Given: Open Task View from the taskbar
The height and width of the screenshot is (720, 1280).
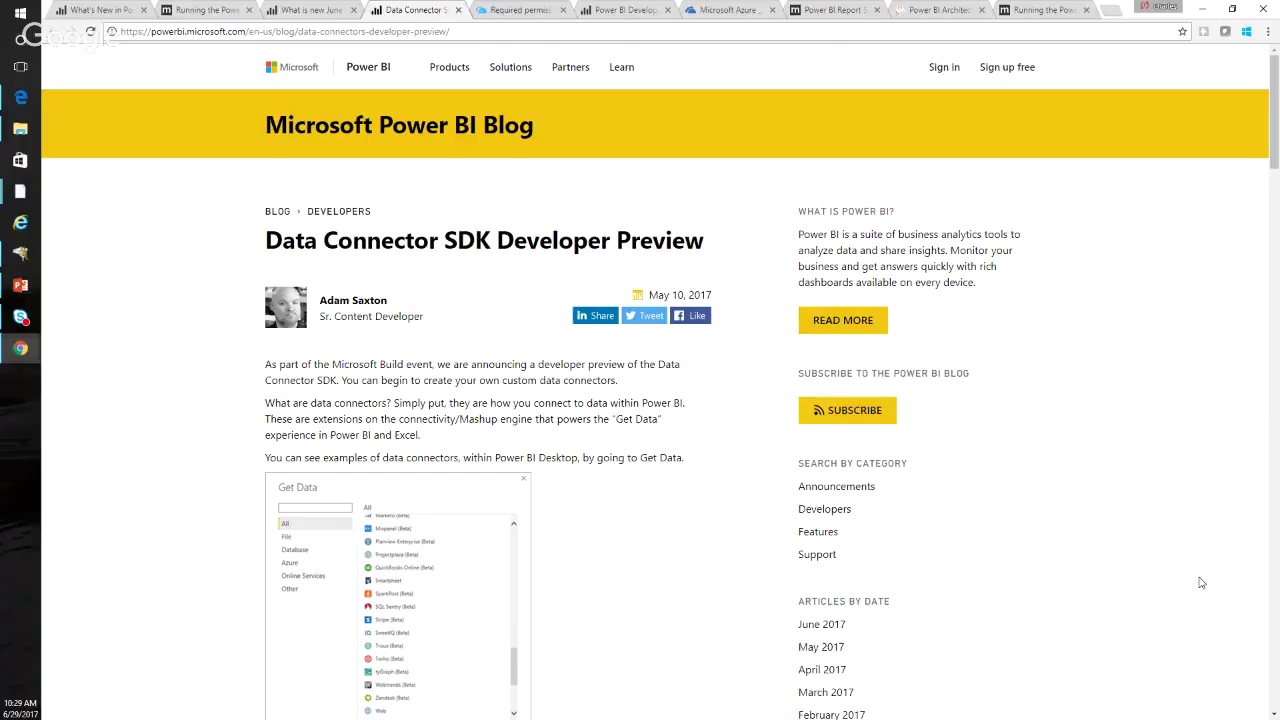Looking at the screenshot, I should [20, 67].
